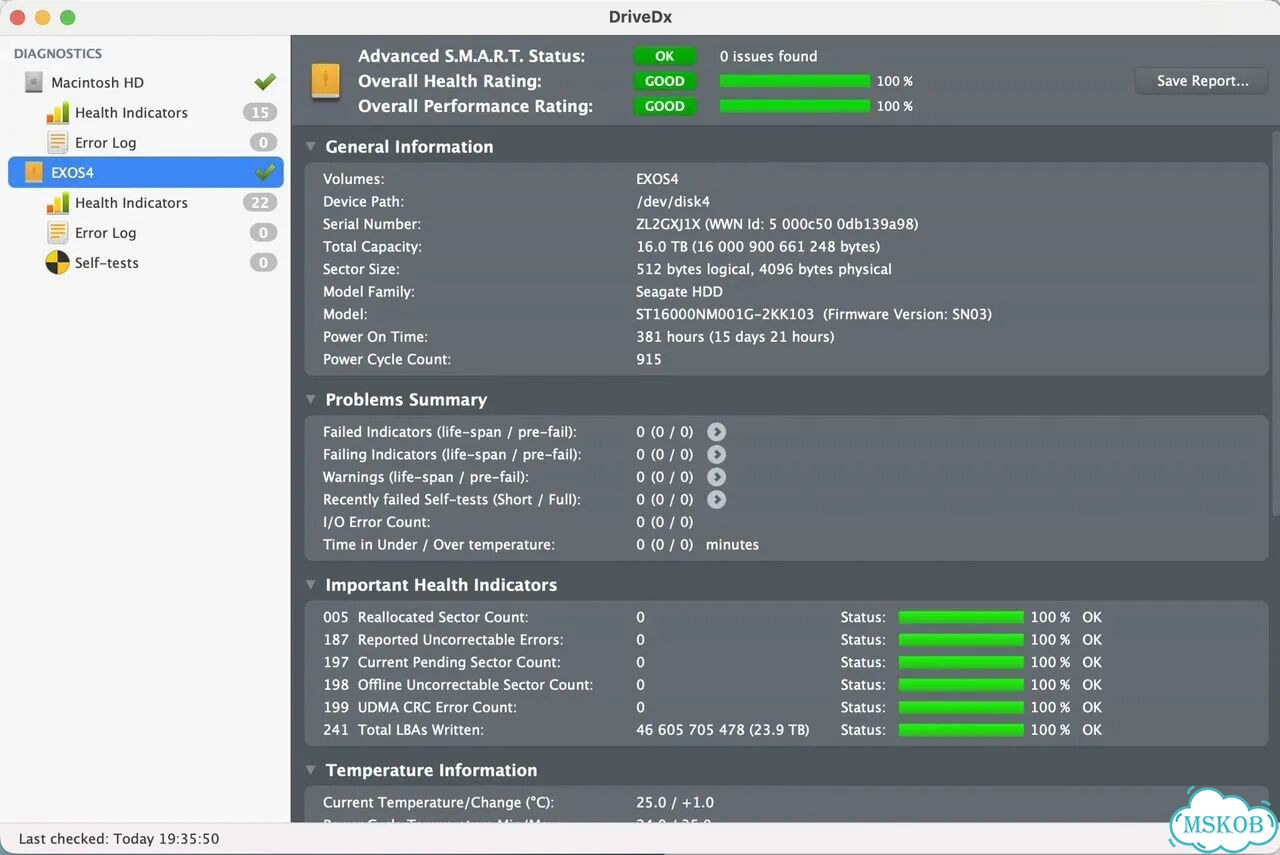Click arrow next to Failed Indicators count
Screen dimensions: 1280x855
[x=716, y=432]
